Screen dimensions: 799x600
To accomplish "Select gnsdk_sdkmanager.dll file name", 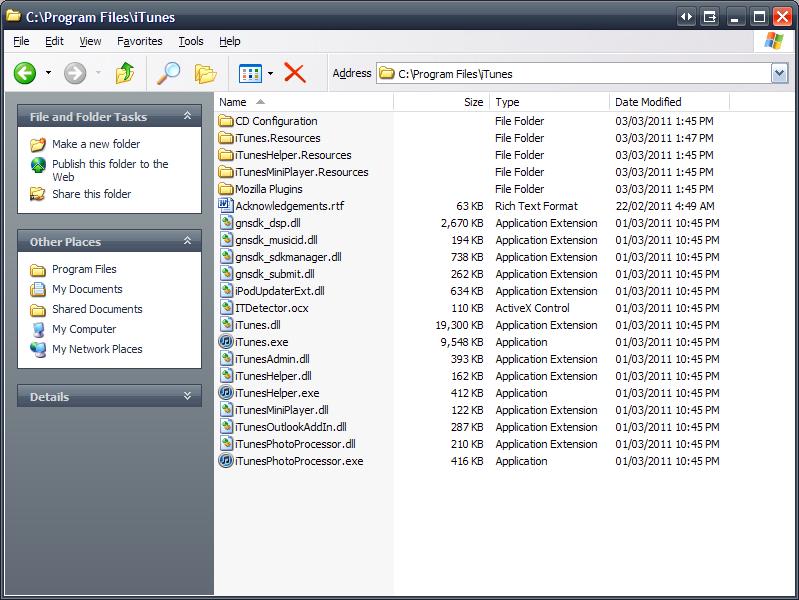I will pyautogui.click(x=288, y=257).
